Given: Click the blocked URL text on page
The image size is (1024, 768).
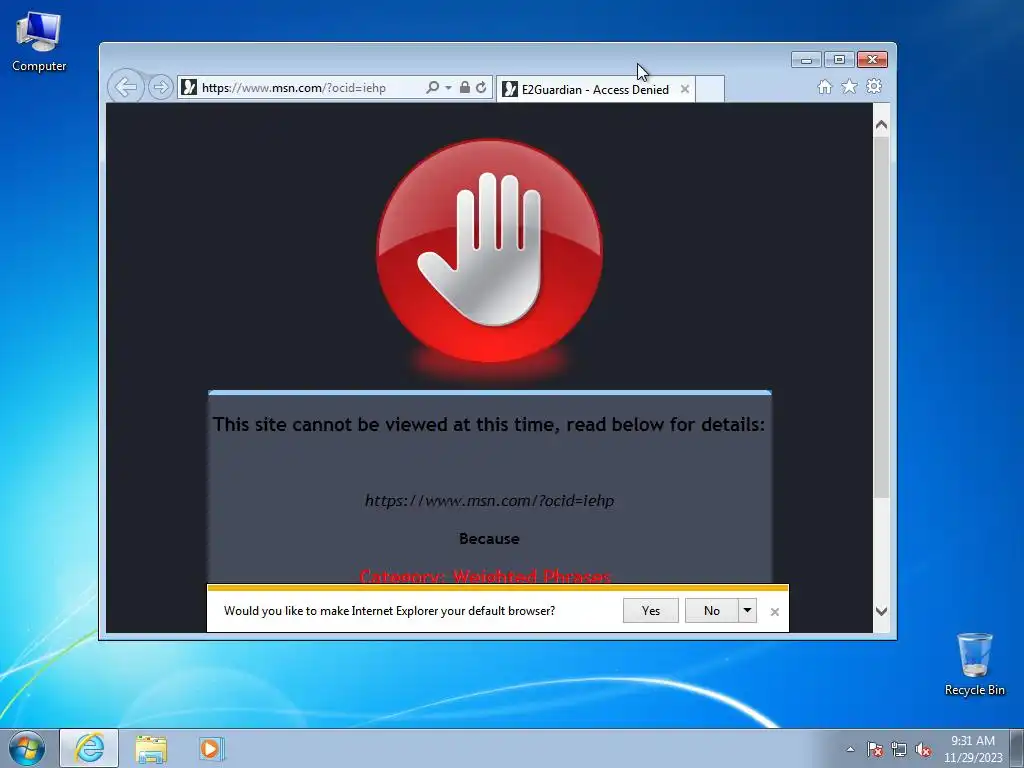Looking at the screenshot, I should point(489,501).
